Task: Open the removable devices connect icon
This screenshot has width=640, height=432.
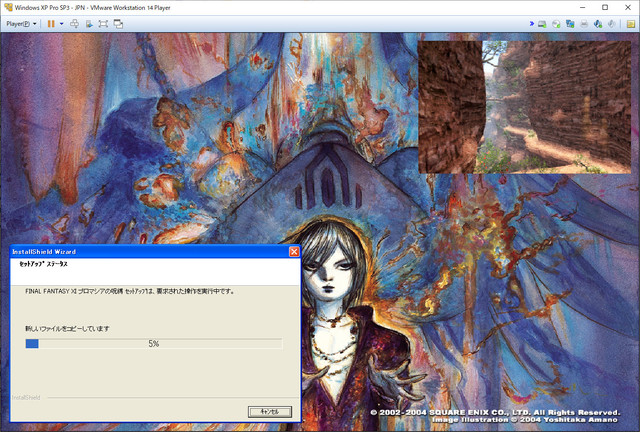Action: click(x=89, y=24)
